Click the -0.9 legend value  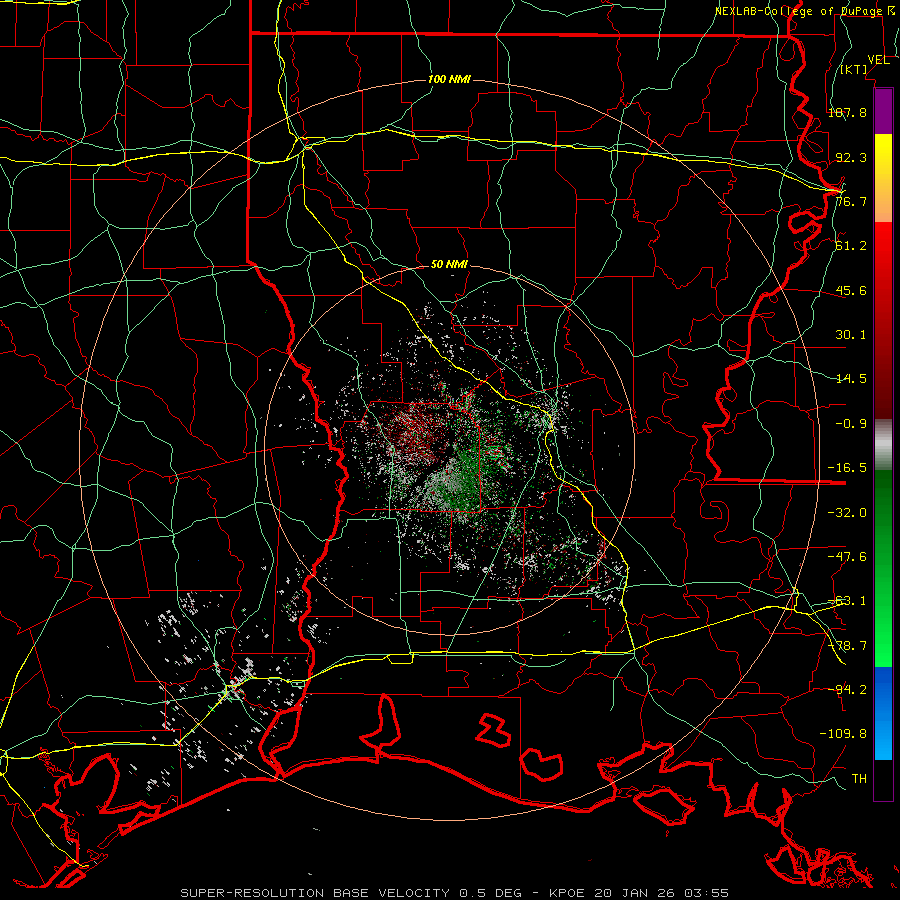coord(851,424)
